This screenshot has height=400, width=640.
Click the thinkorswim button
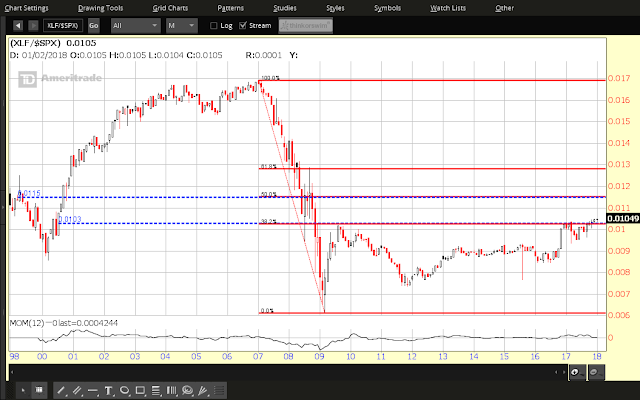pos(306,26)
